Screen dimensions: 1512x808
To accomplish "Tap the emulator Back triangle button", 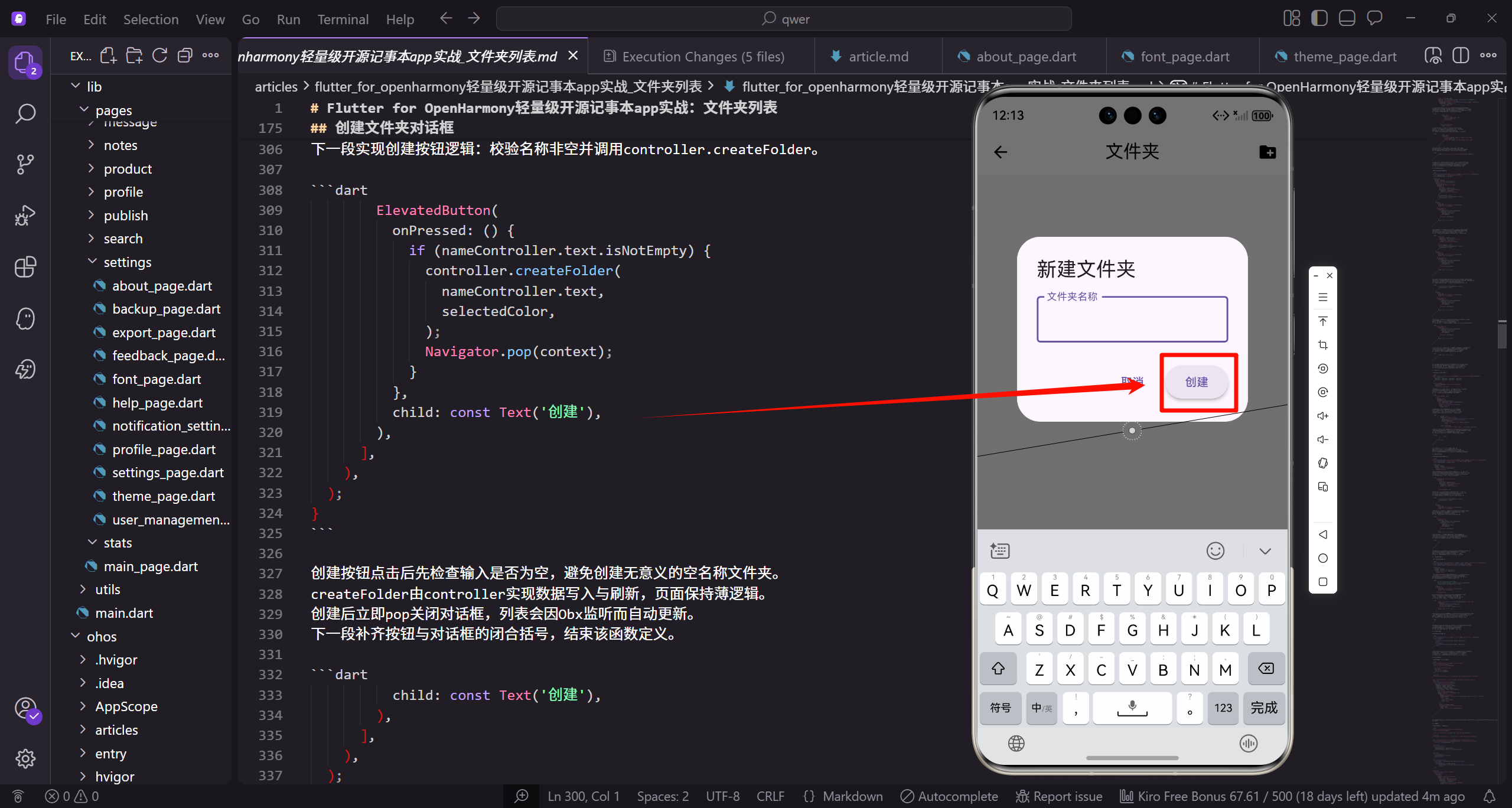I will (1323, 535).
